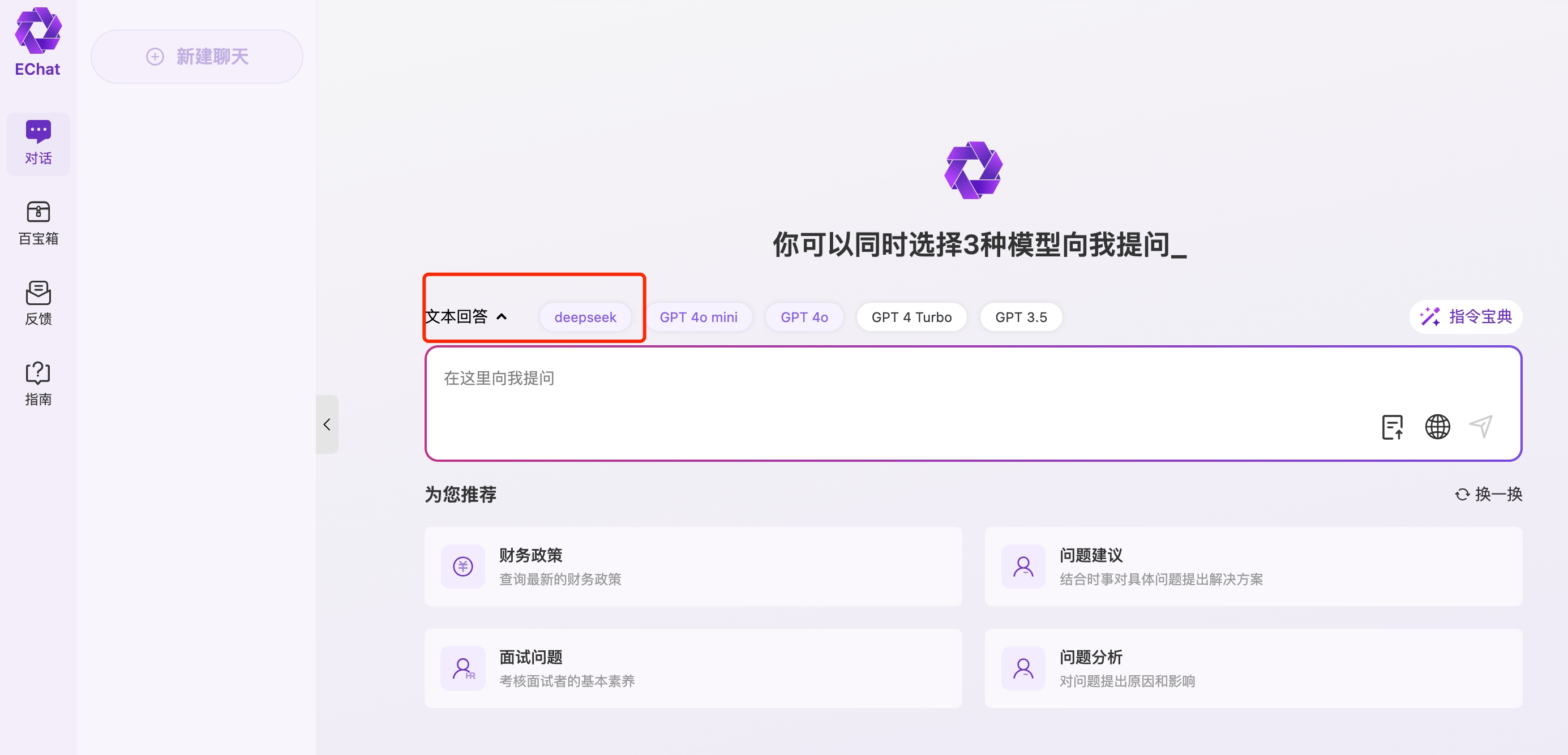Start a new chat with 新建聊天
1568x755 pixels.
click(197, 57)
